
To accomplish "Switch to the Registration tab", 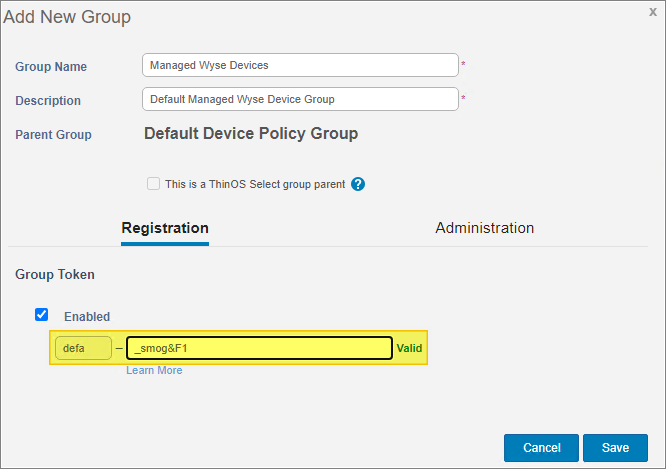I will tap(165, 229).
